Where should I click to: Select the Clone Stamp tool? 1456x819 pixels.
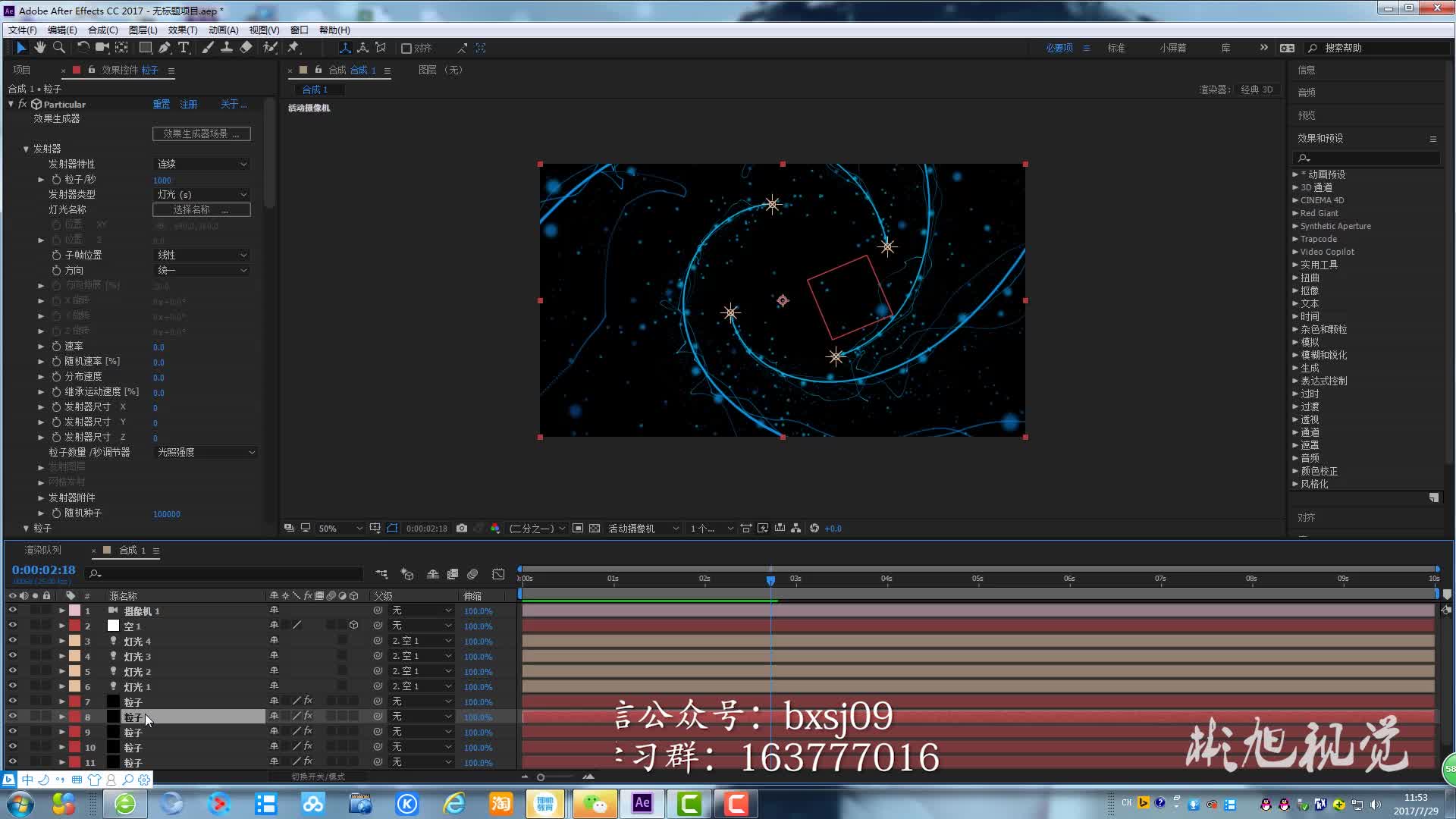226,48
